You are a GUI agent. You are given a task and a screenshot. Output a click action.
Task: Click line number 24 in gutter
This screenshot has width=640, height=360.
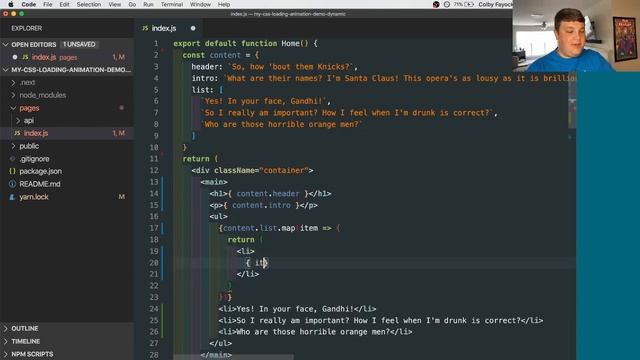pos(154,309)
